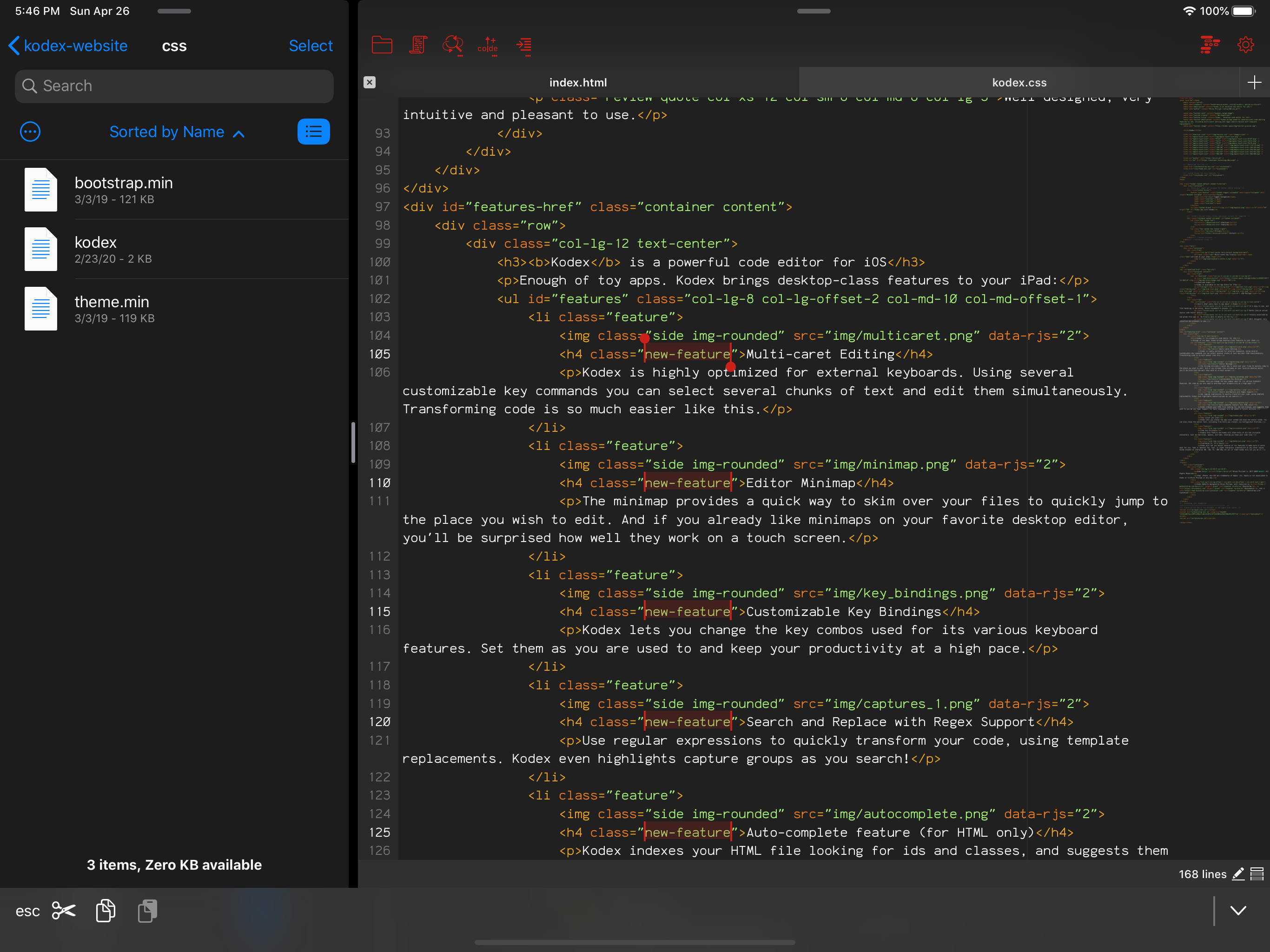The width and height of the screenshot is (1270, 952).
Task: Tap the Select button
Action: click(311, 46)
